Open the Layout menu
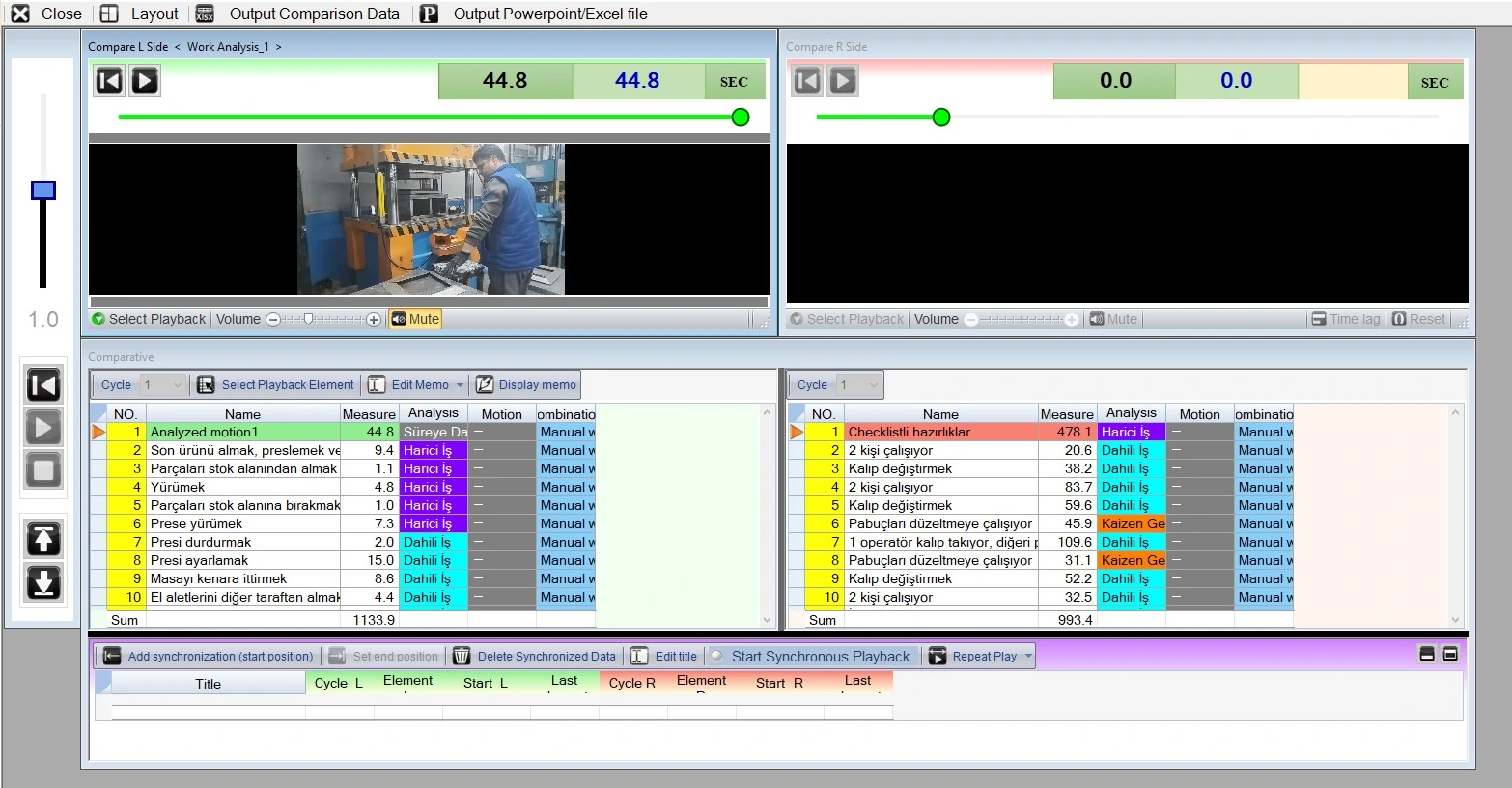The width and height of the screenshot is (1512, 788). point(141,14)
